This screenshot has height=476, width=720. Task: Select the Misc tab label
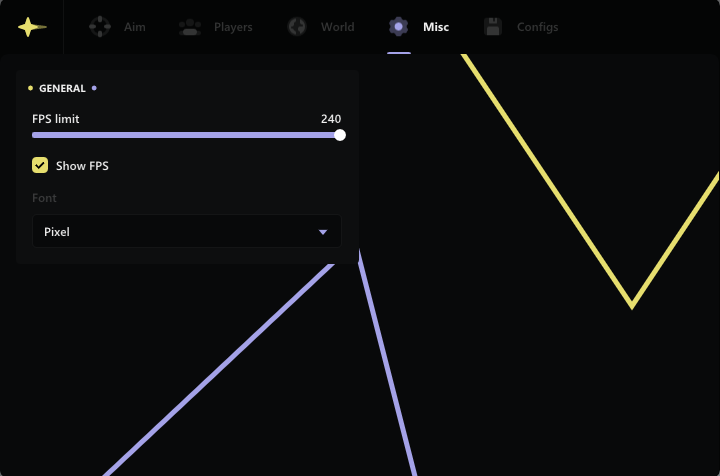(x=436, y=27)
